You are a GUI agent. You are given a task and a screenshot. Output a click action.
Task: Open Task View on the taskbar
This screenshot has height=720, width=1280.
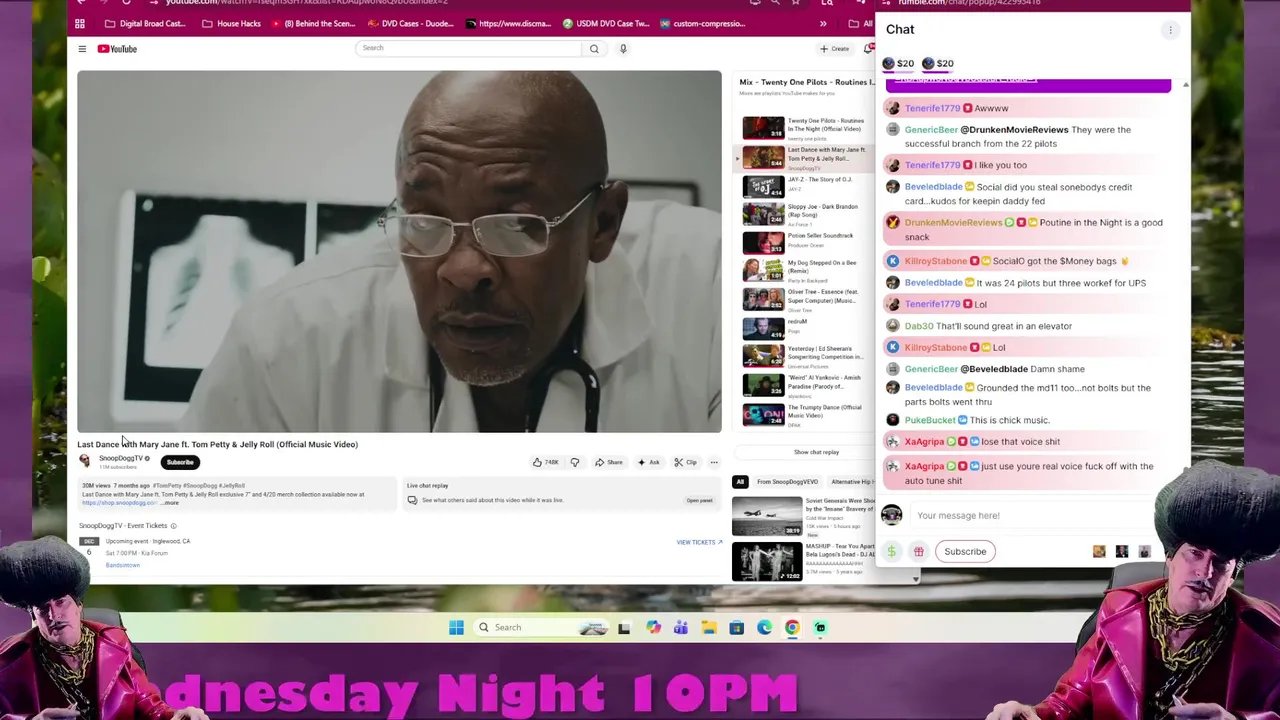tap(624, 627)
